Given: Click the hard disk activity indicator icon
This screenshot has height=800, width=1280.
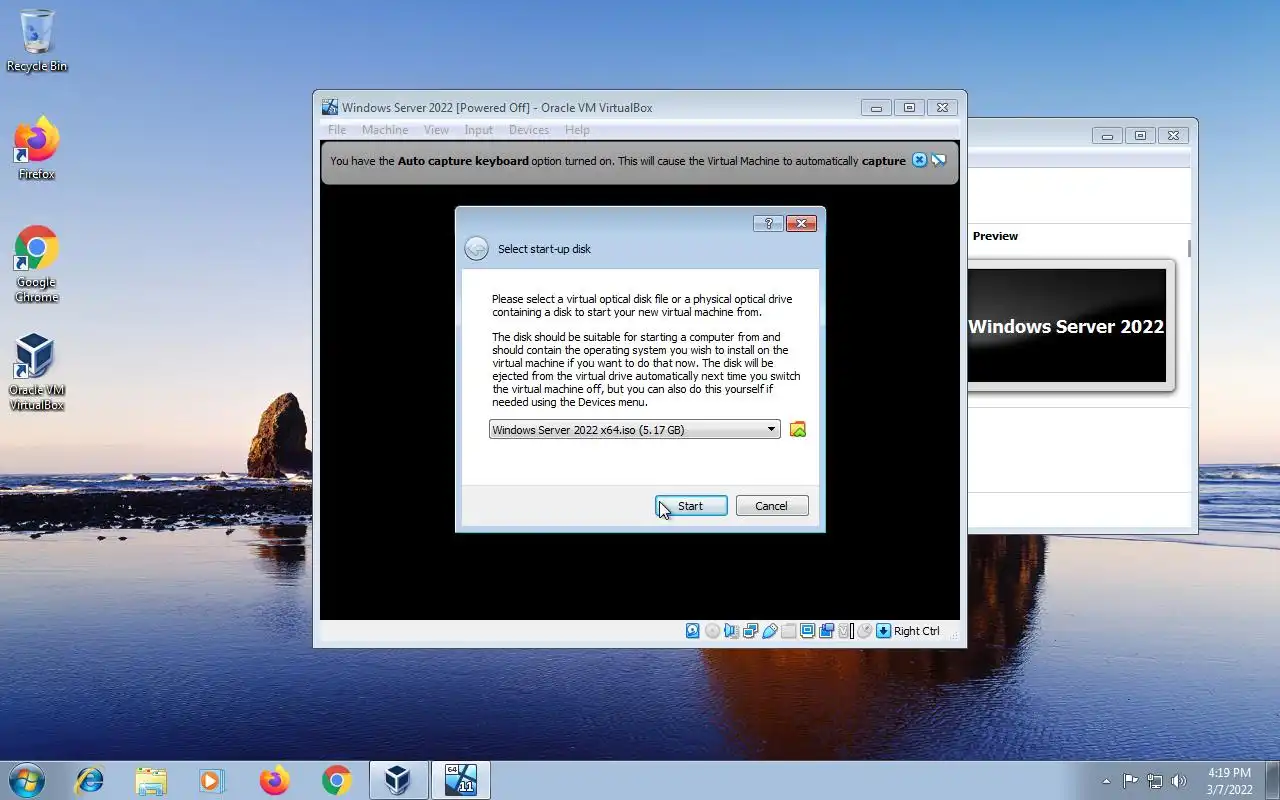Looking at the screenshot, I should point(692,631).
